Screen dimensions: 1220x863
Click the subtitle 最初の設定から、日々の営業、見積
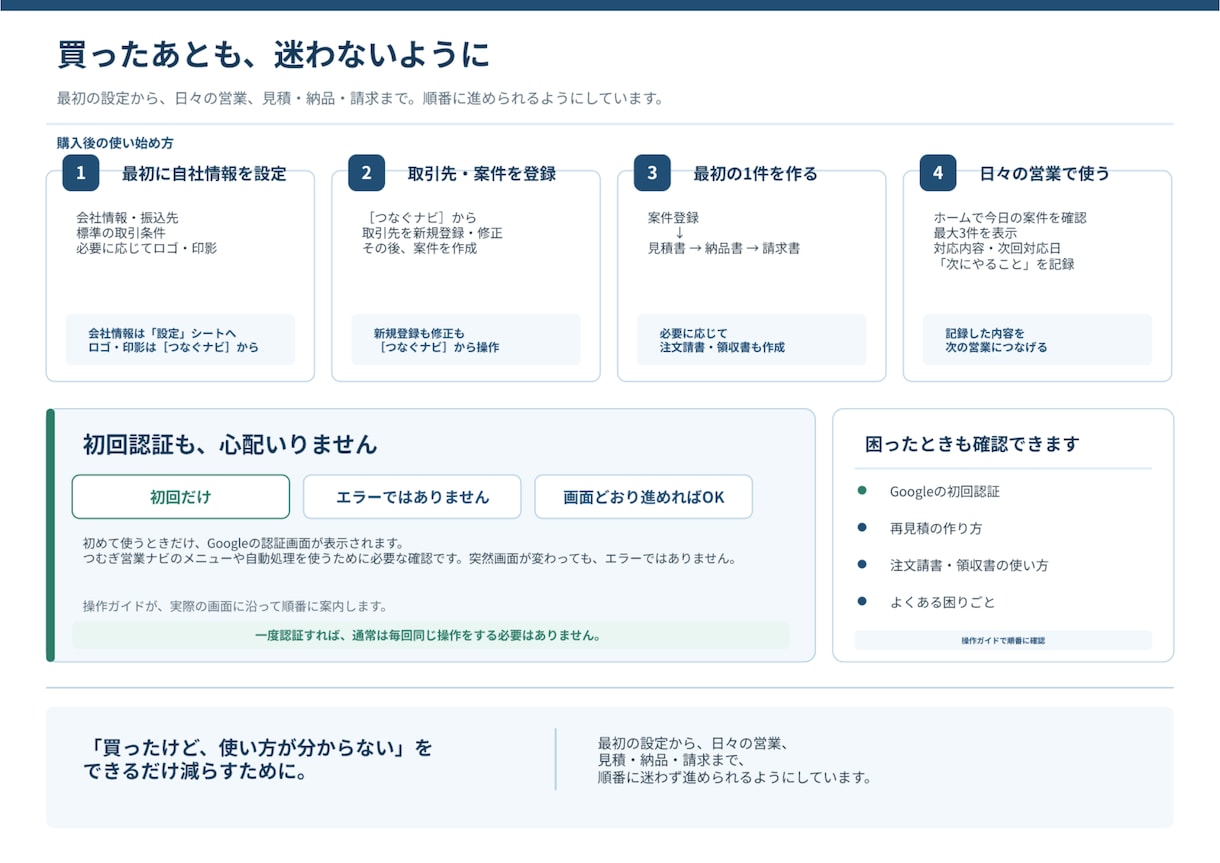pyautogui.click(x=361, y=99)
